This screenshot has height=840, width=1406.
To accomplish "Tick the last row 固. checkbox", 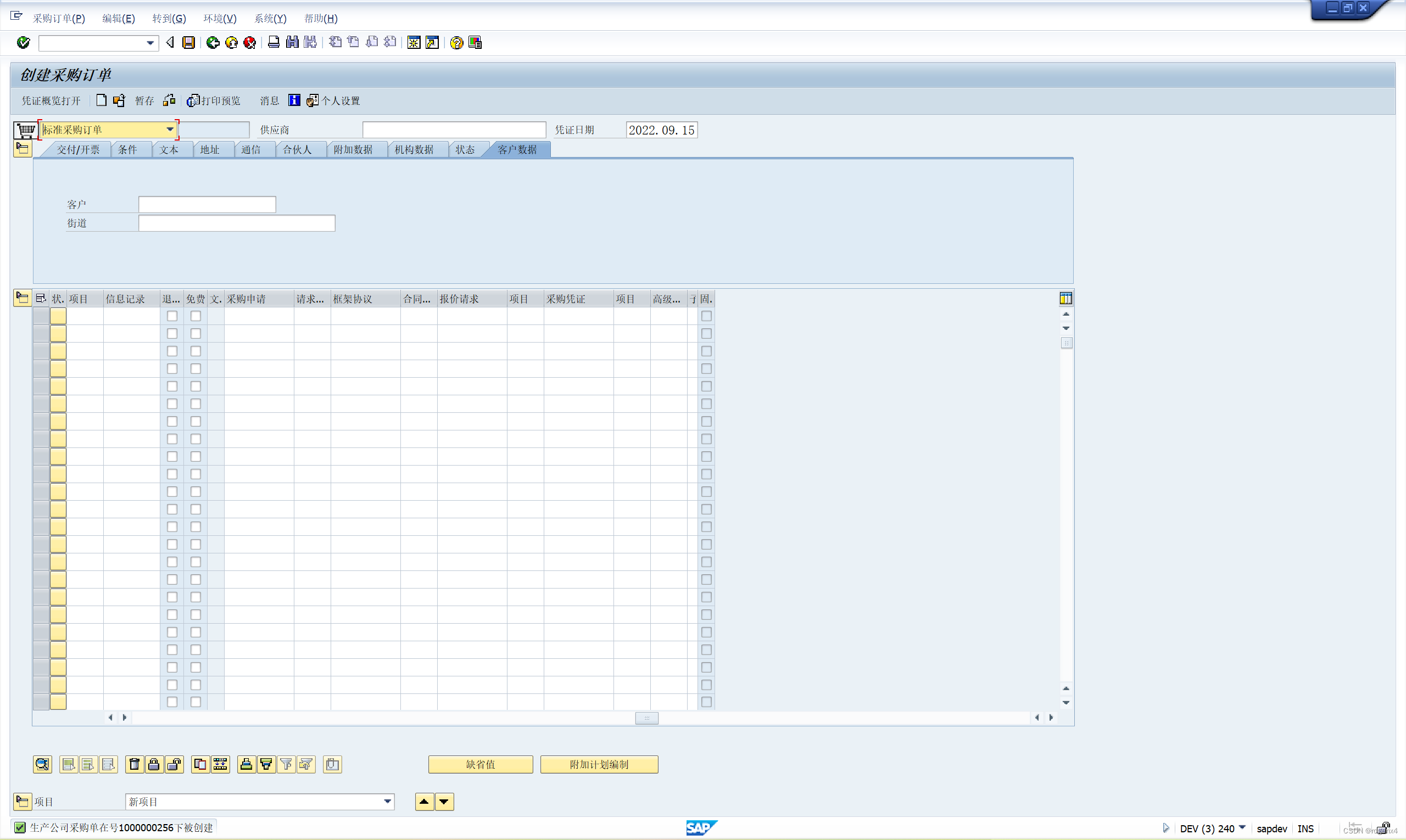I will pos(707,702).
